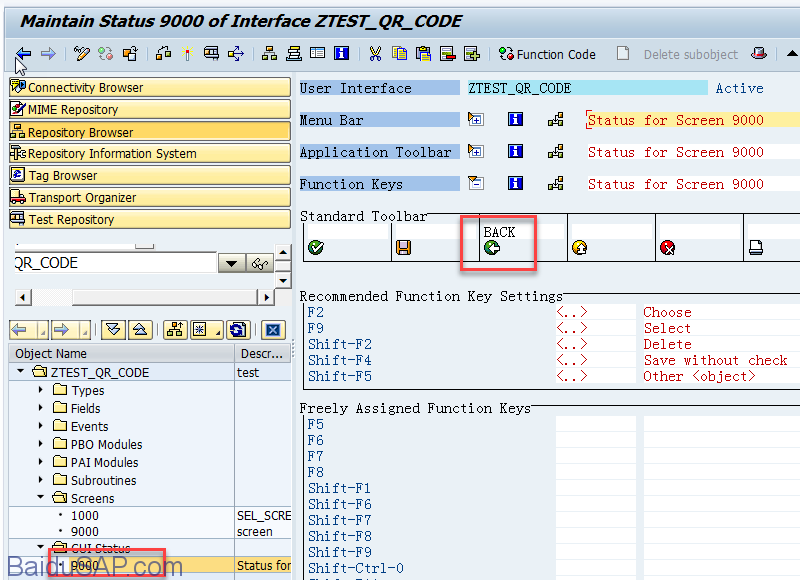This screenshot has width=800, height=580.
Task: Select screen 1000 in object tree
Action: click(84, 515)
